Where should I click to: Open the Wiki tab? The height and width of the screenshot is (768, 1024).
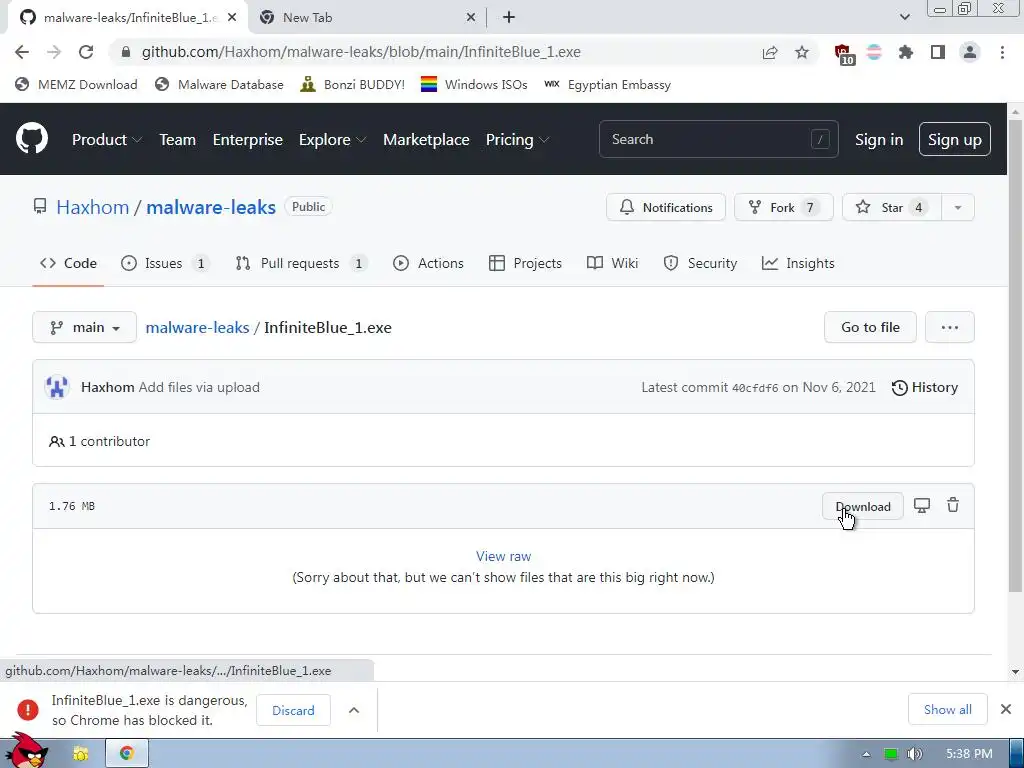click(612, 263)
